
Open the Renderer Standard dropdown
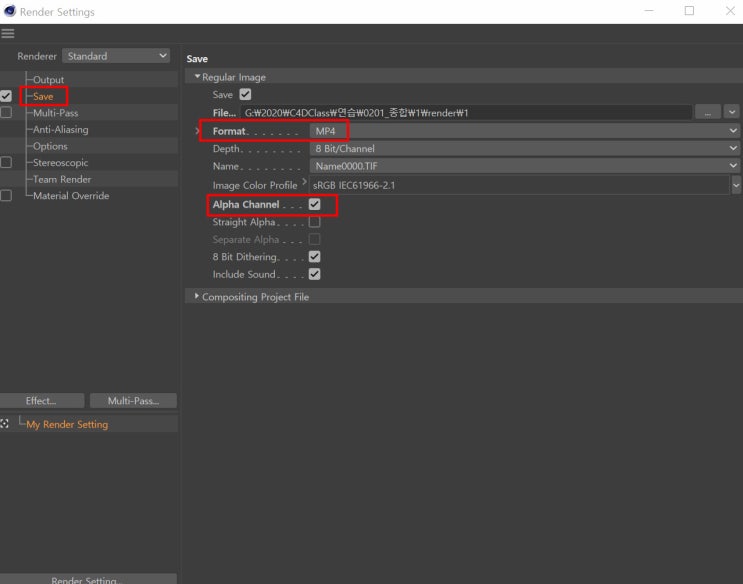116,56
